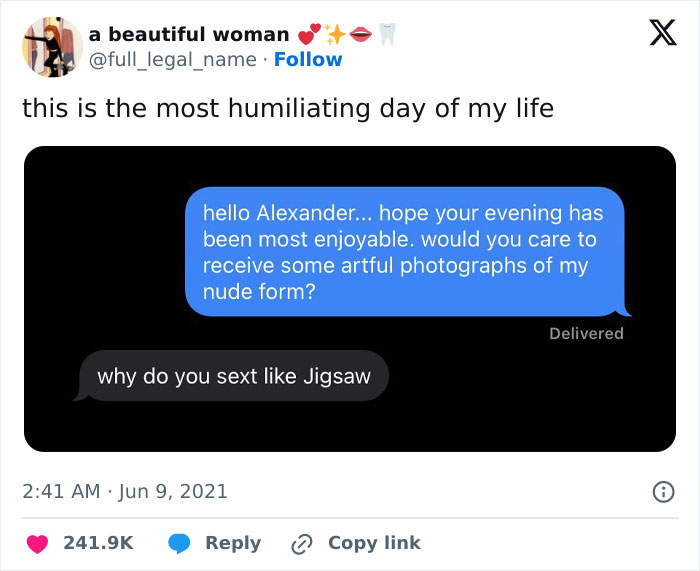The image size is (700, 571).
Task: Click the two hearts emoji after name
Action: (x=310, y=34)
